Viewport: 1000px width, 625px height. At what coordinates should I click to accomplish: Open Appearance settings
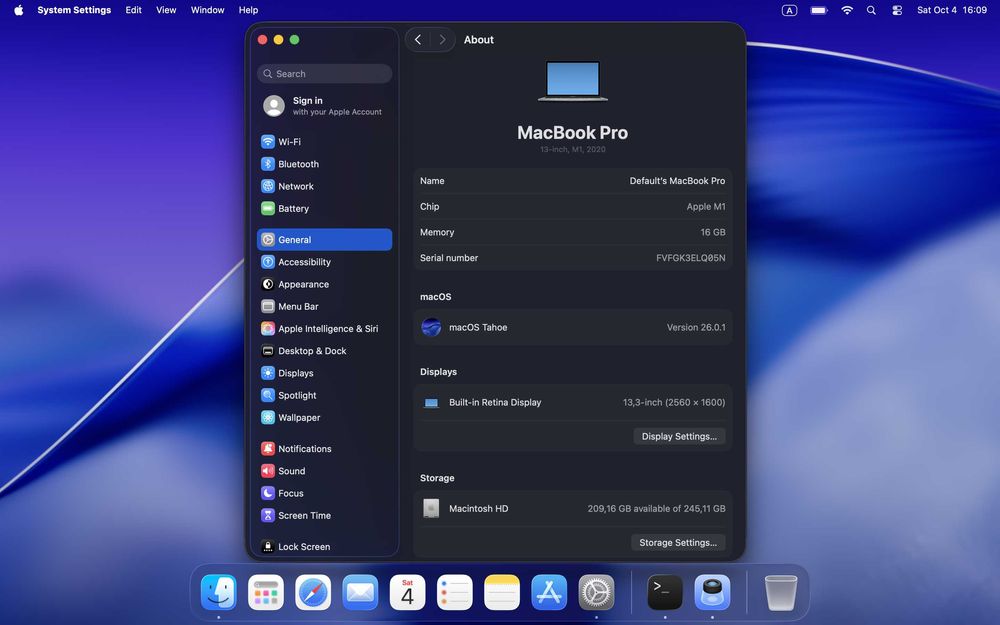click(324, 284)
